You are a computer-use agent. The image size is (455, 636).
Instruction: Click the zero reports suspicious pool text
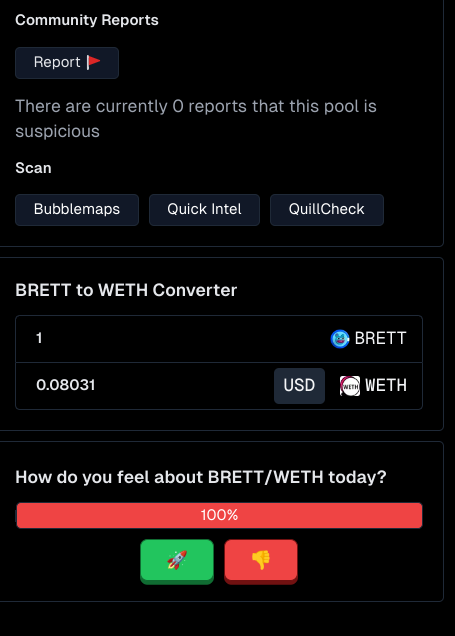tap(196, 119)
